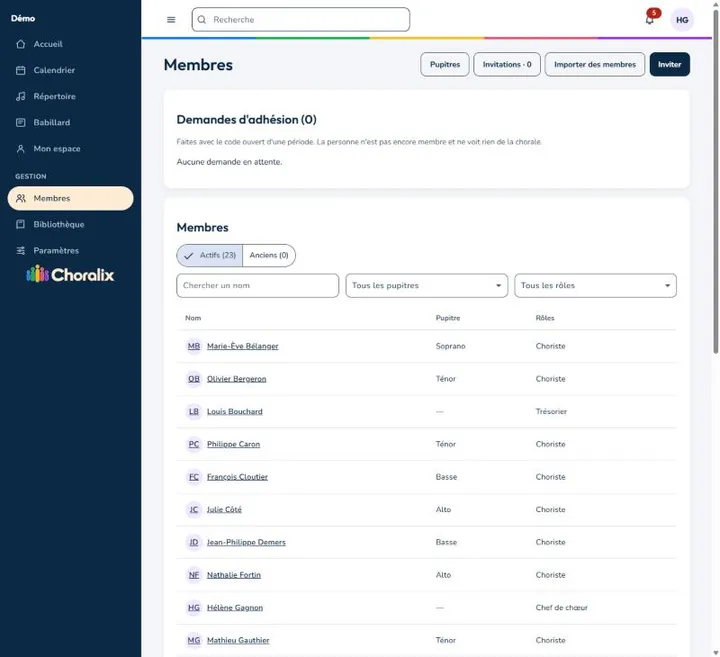The width and height of the screenshot is (720, 657).
Task: Click the Pupitre column header
Action: [448, 318]
